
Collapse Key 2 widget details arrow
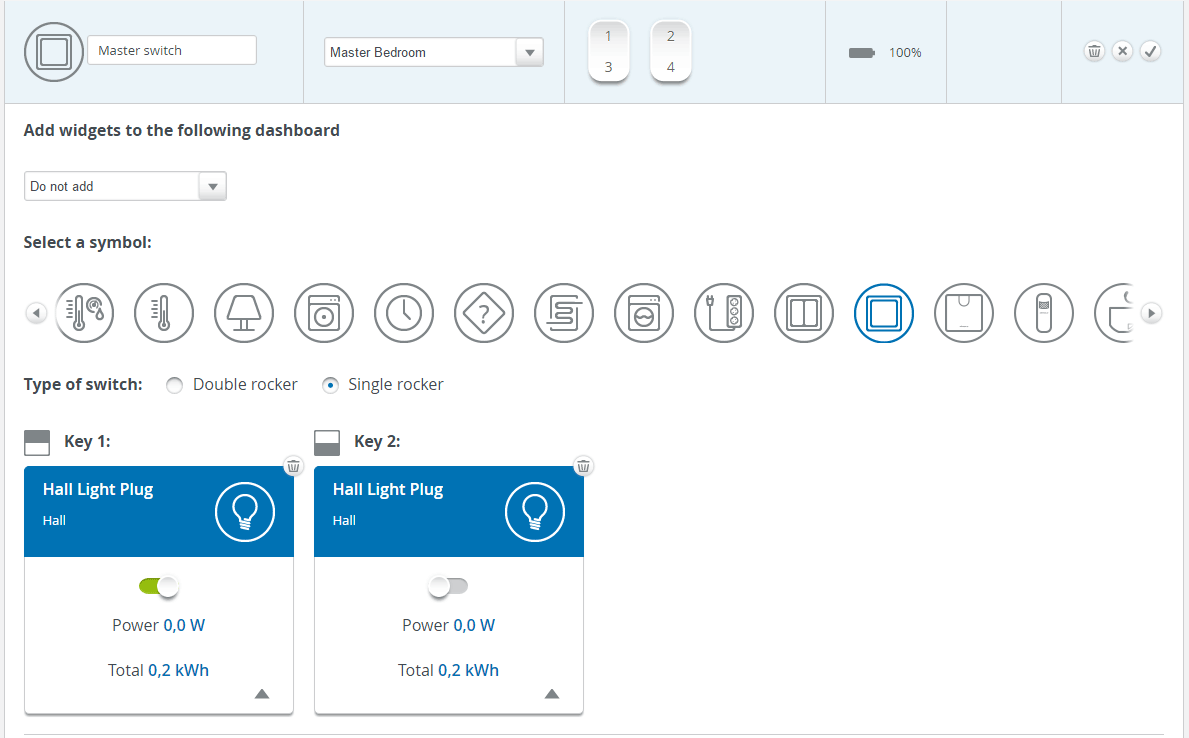[552, 694]
